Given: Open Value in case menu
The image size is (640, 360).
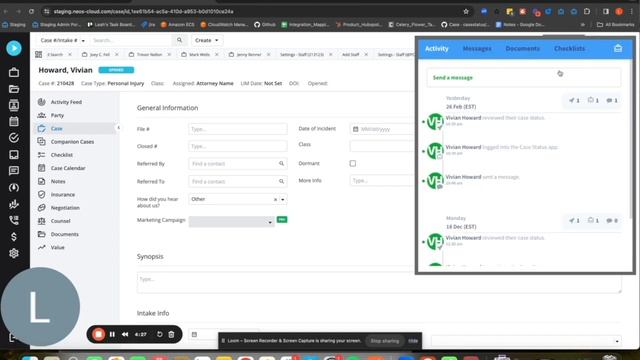Looking at the screenshot, I should pos(57,247).
